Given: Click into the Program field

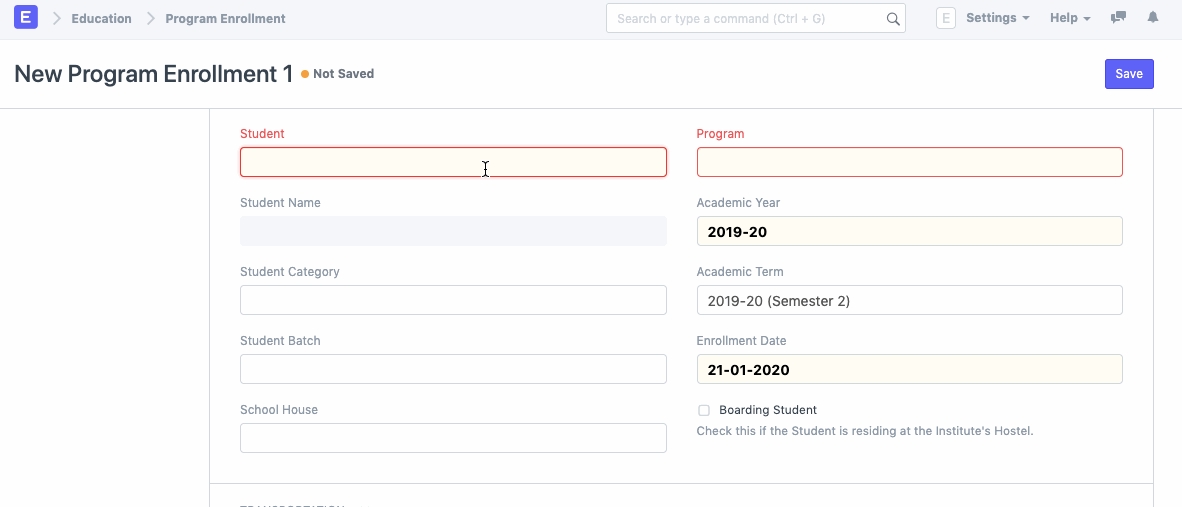Looking at the screenshot, I should point(909,162).
